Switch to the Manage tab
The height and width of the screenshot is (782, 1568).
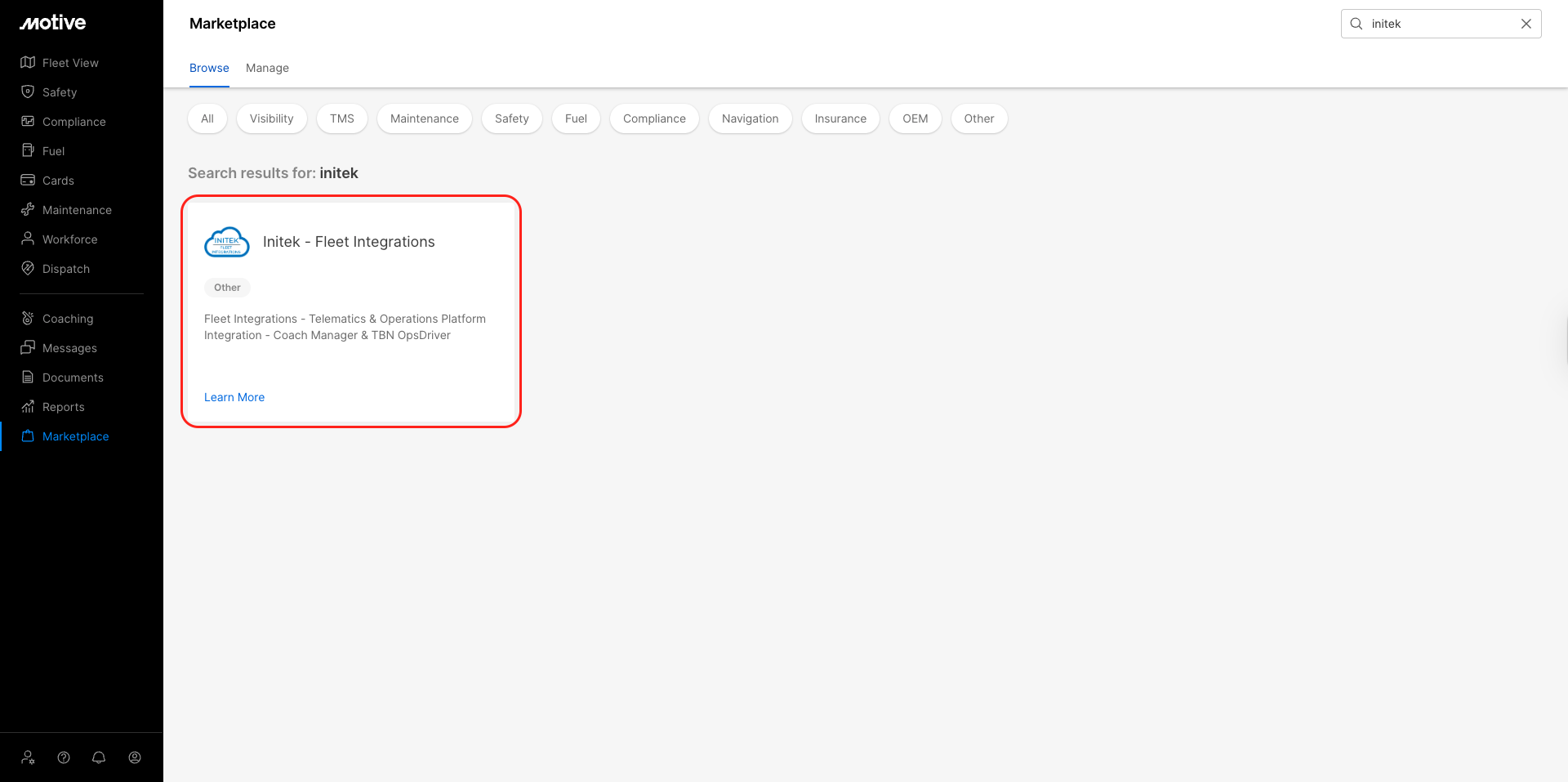[267, 68]
